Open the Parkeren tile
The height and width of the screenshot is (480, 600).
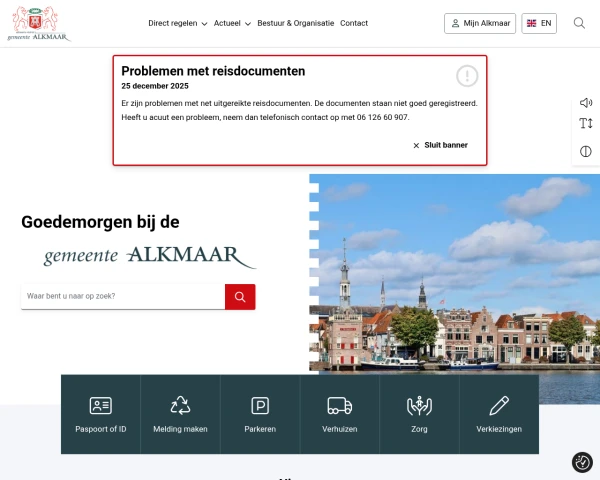pyautogui.click(x=260, y=414)
